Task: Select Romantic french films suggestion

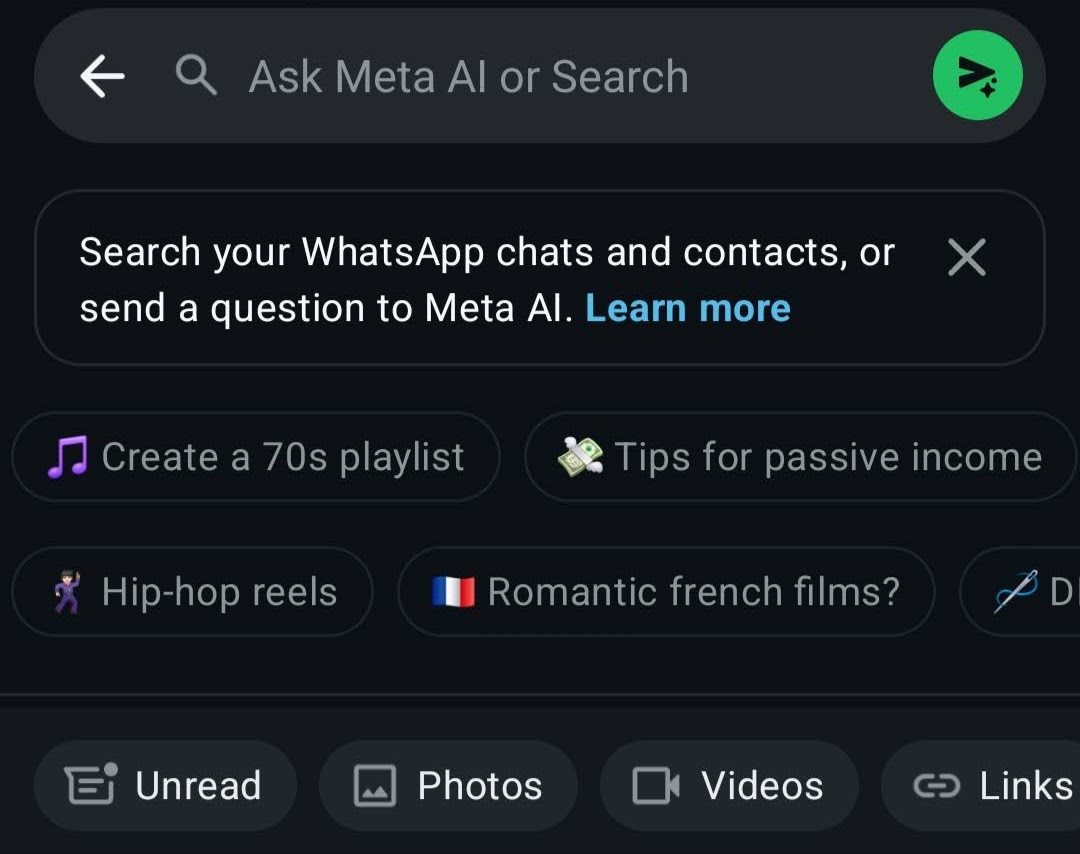Action: [666, 592]
